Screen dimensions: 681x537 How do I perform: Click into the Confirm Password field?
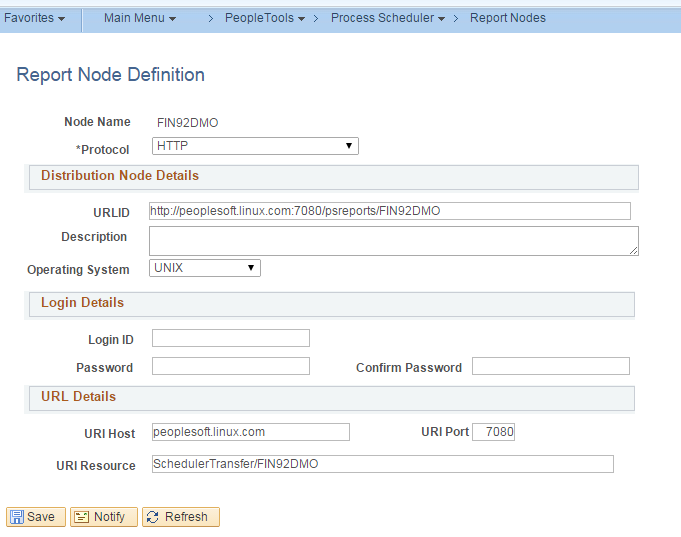coord(551,366)
